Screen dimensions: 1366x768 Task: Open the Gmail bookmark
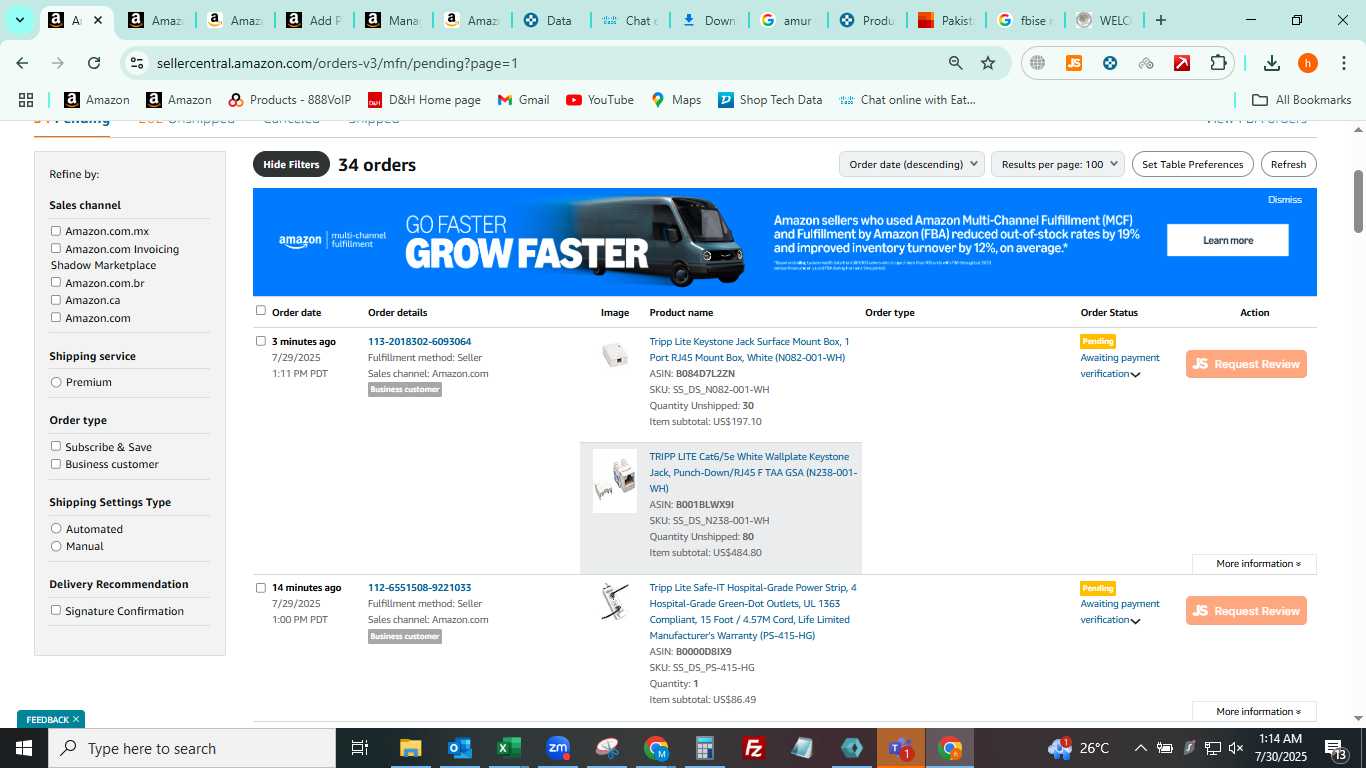pyautogui.click(x=524, y=100)
